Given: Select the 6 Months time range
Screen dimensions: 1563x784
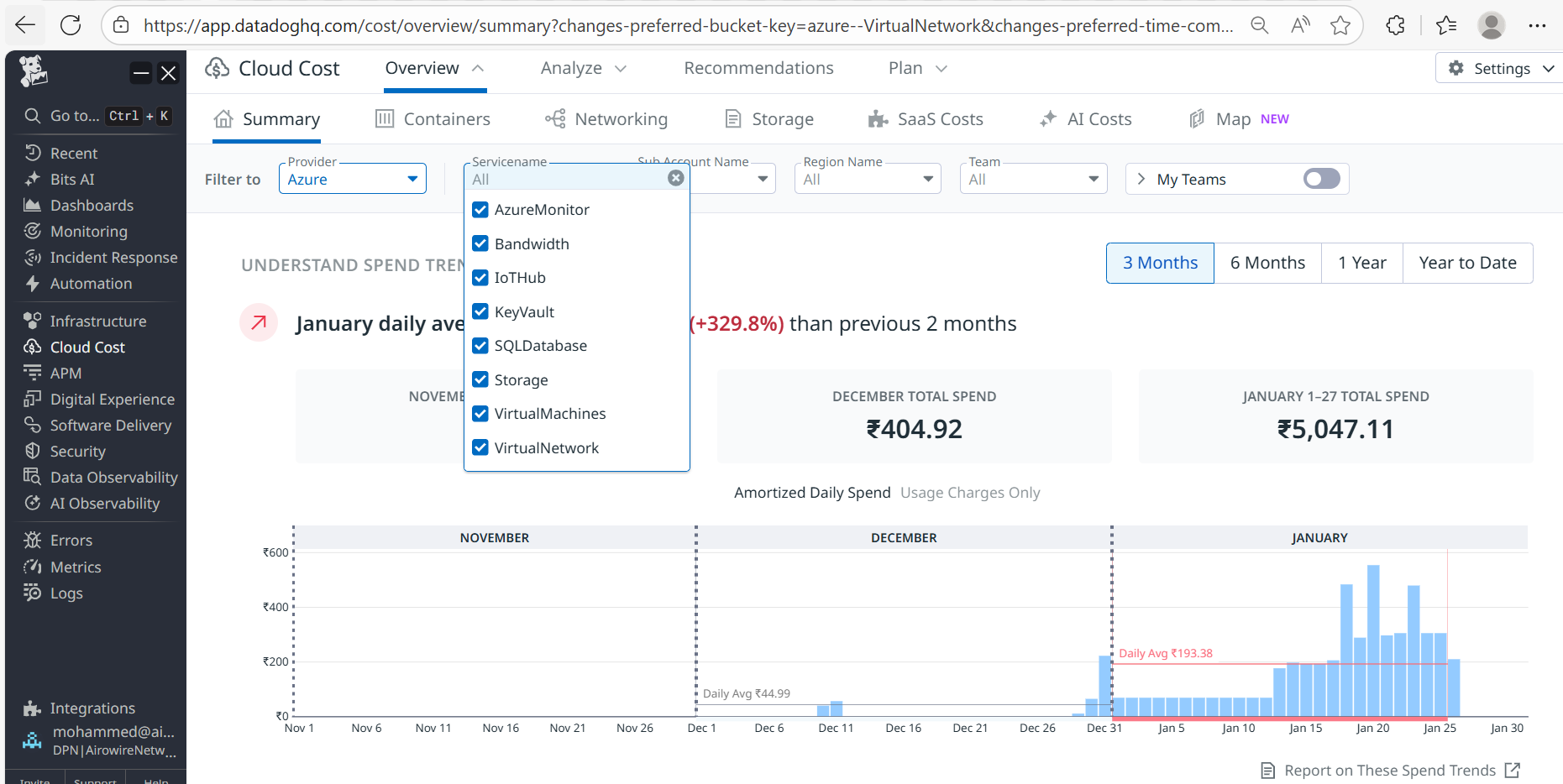Looking at the screenshot, I should 1267,264.
